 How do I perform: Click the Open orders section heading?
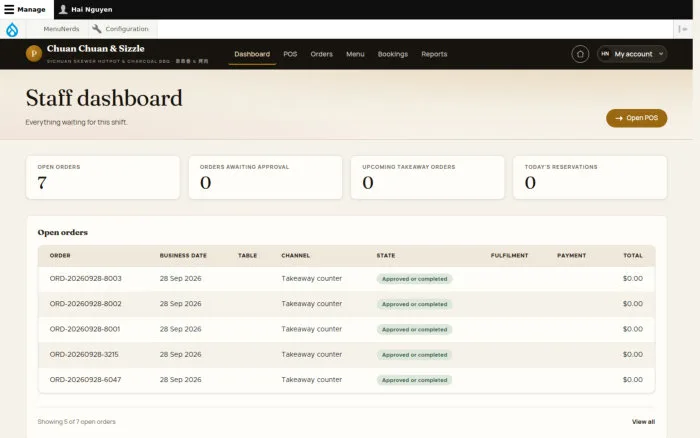(x=62, y=232)
